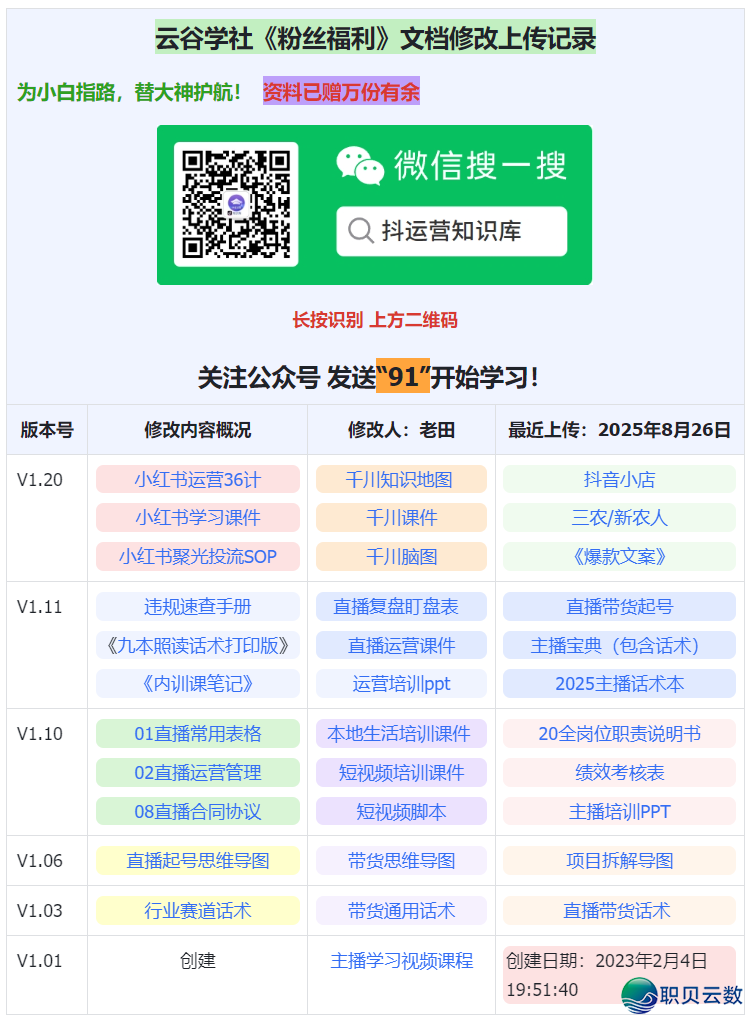
Task: Open the 主播培训PPT link
Action: click(619, 811)
